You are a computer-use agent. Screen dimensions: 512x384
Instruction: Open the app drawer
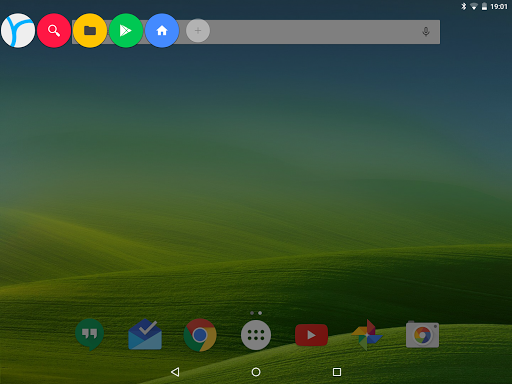(x=256, y=335)
